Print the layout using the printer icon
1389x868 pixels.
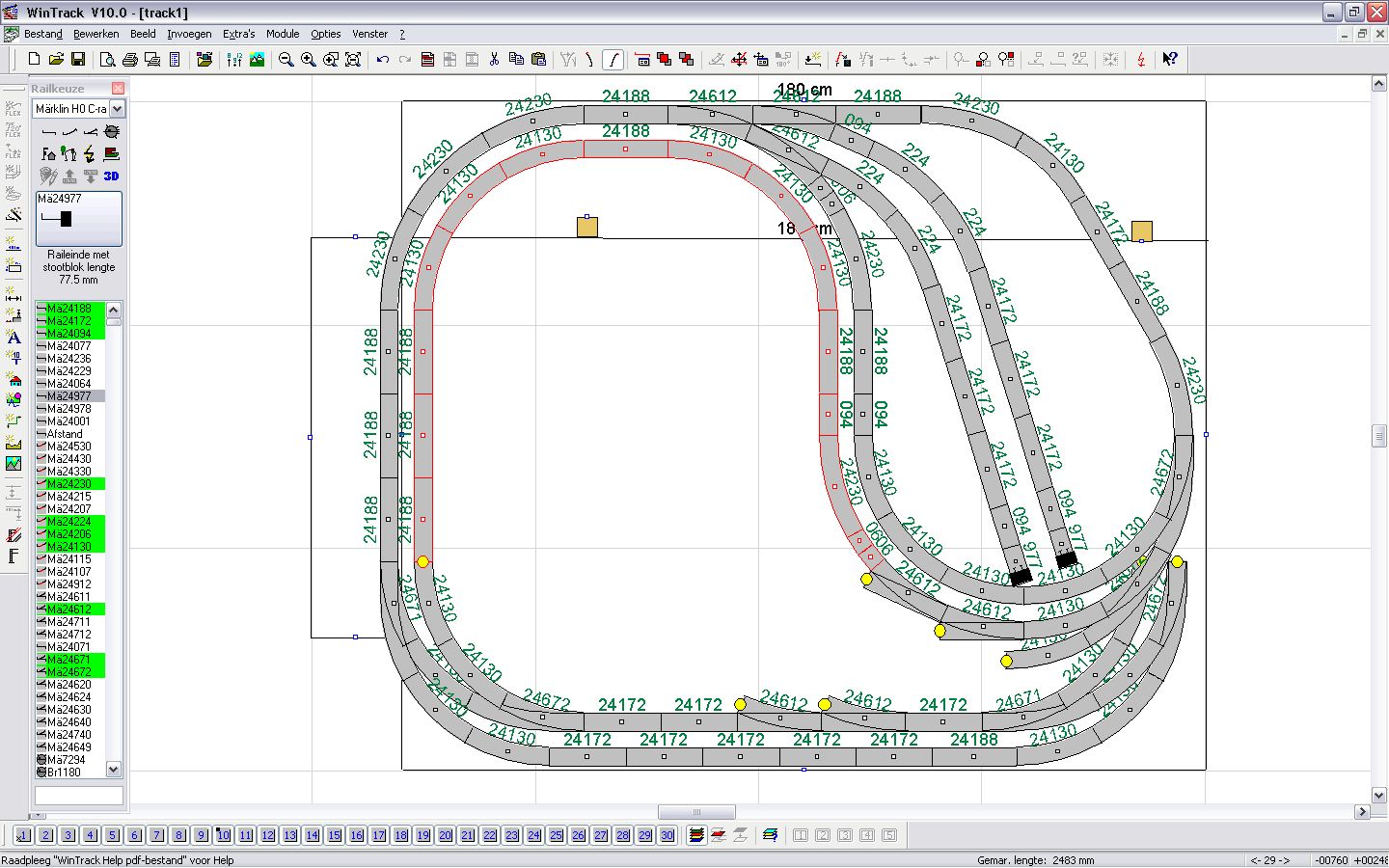coord(129,60)
